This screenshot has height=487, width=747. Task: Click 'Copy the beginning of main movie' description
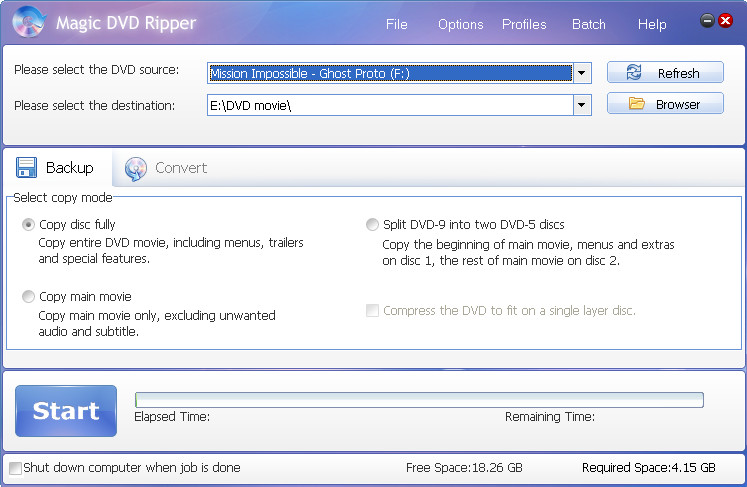tap(528, 253)
